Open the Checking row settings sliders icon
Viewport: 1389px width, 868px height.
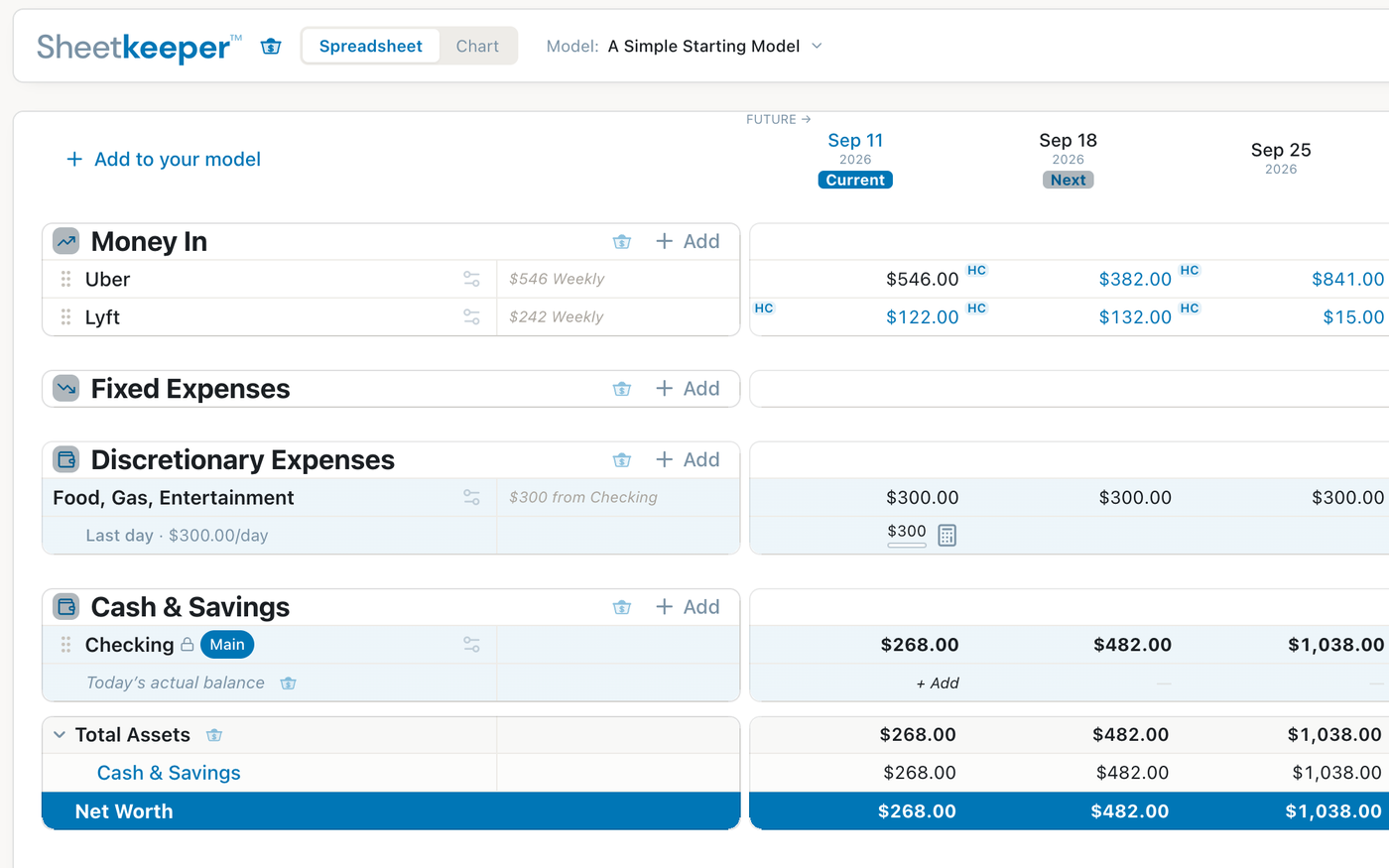coord(471,645)
